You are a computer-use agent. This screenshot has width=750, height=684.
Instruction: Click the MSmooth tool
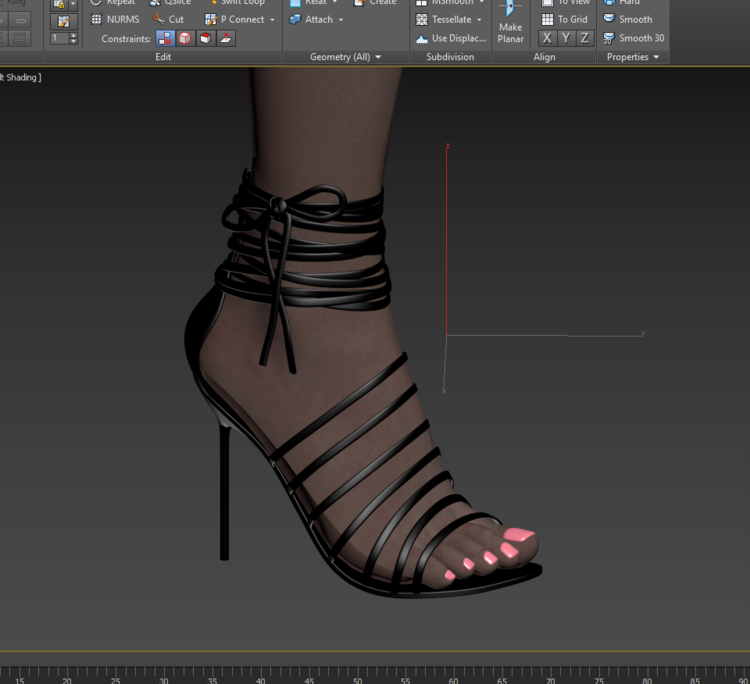446,2
